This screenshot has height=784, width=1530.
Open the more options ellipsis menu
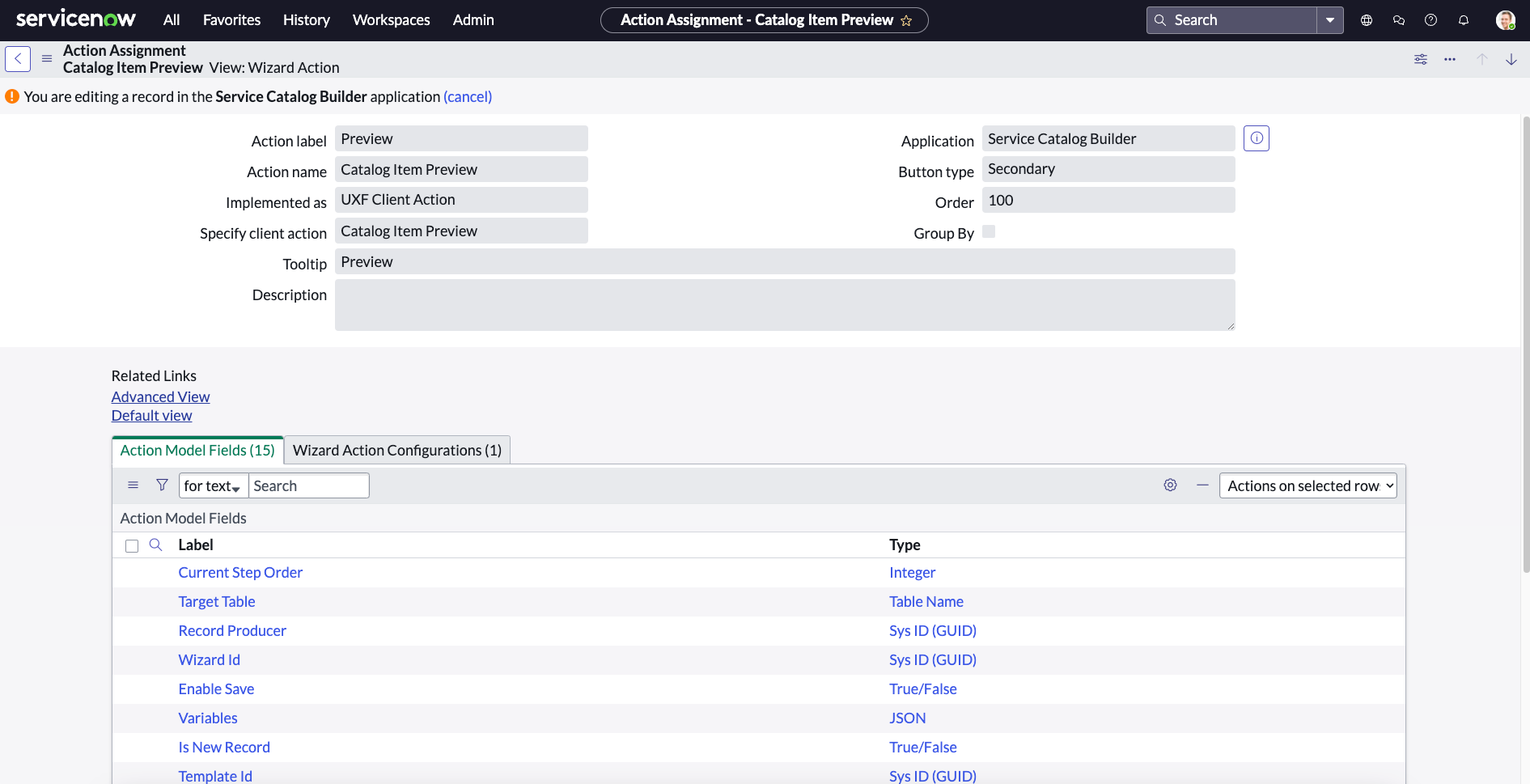(x=1450, y=59)
